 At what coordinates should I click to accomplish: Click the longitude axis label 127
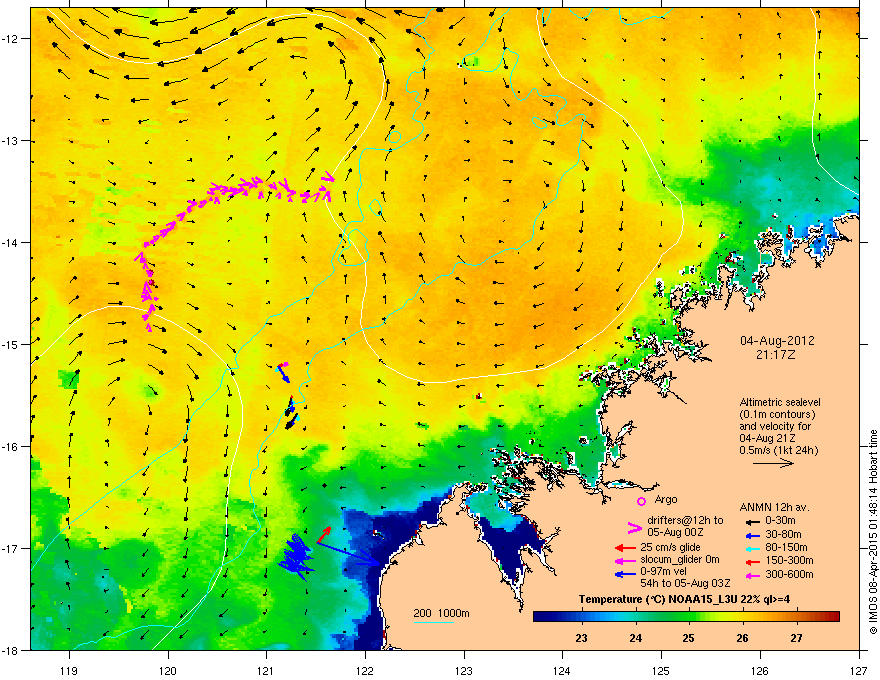[859, 670]
